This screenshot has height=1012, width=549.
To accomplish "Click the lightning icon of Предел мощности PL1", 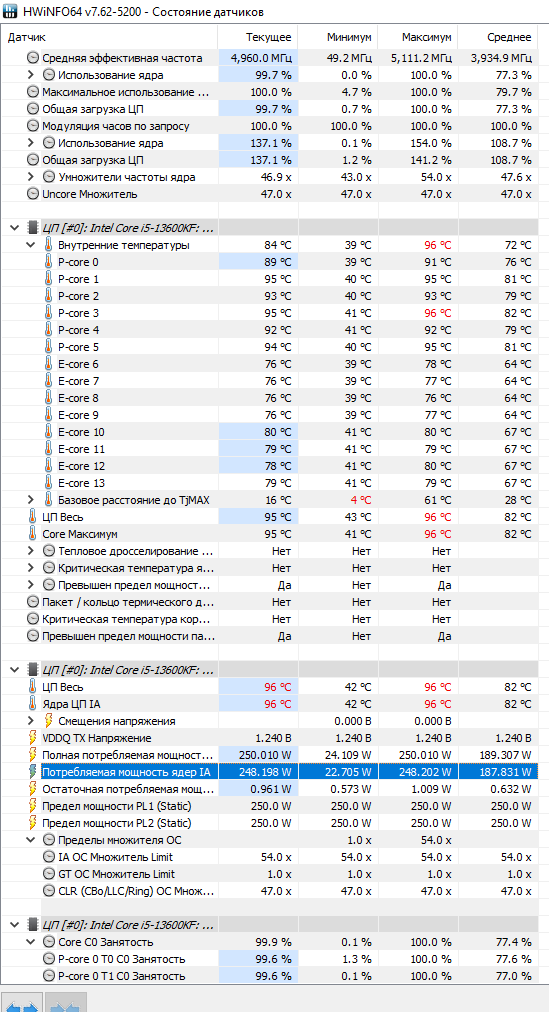I will tap(33, 806).
